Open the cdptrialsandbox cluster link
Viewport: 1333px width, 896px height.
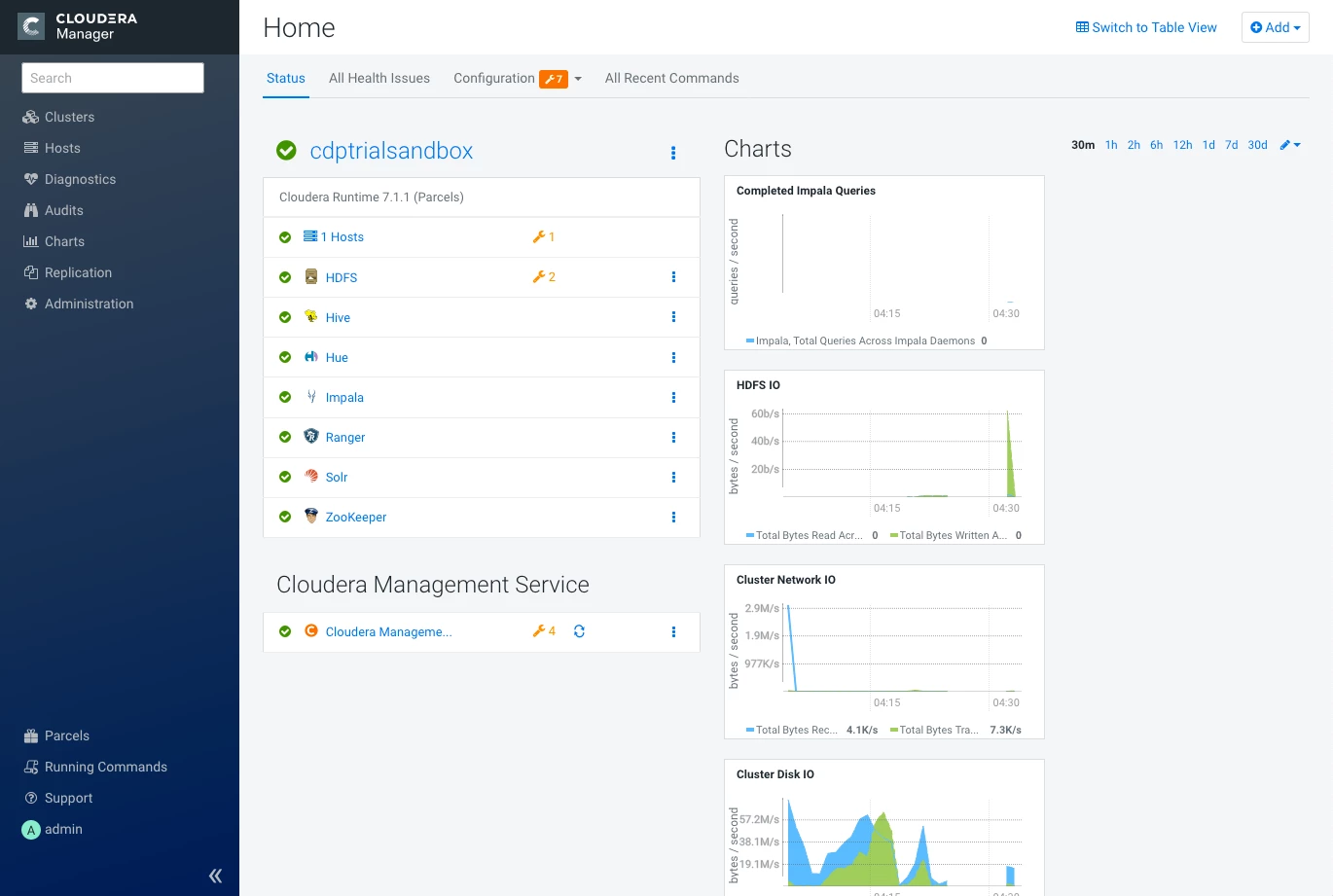pos(391,151)
